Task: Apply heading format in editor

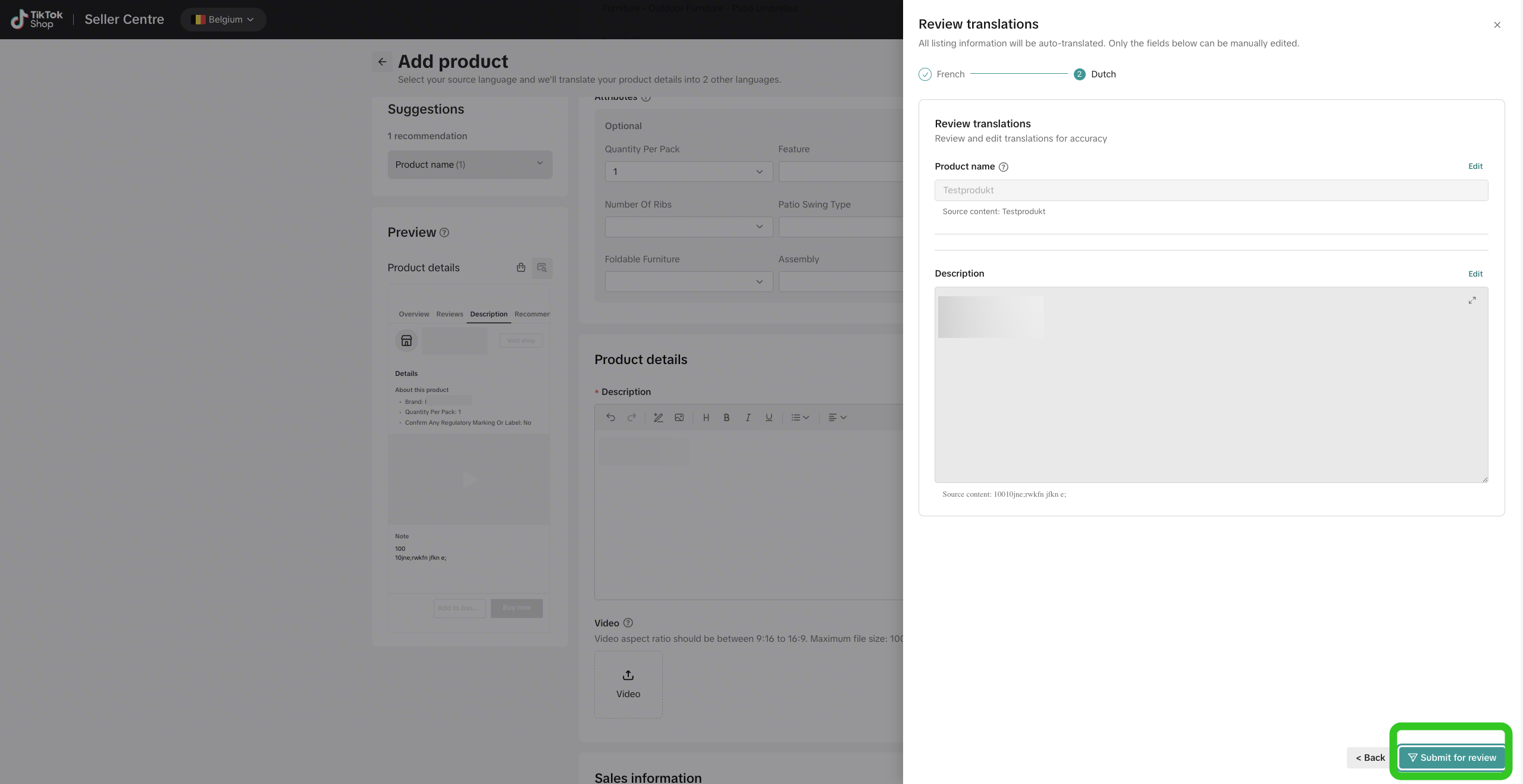Action: click(x=706, y=418)
